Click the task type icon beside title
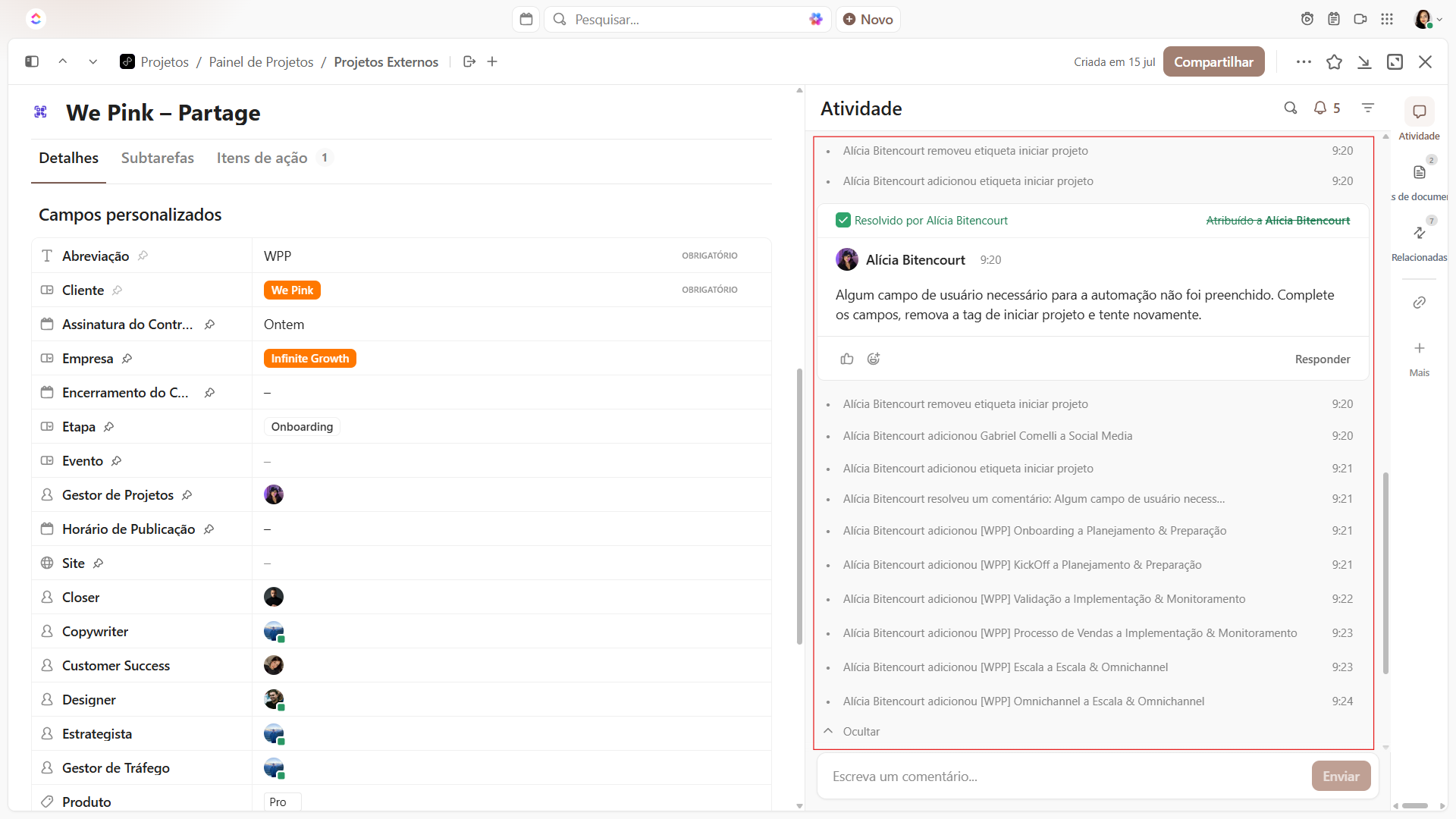The width and height of the screenshot is (1456, 819). click(x=41, y=112)
